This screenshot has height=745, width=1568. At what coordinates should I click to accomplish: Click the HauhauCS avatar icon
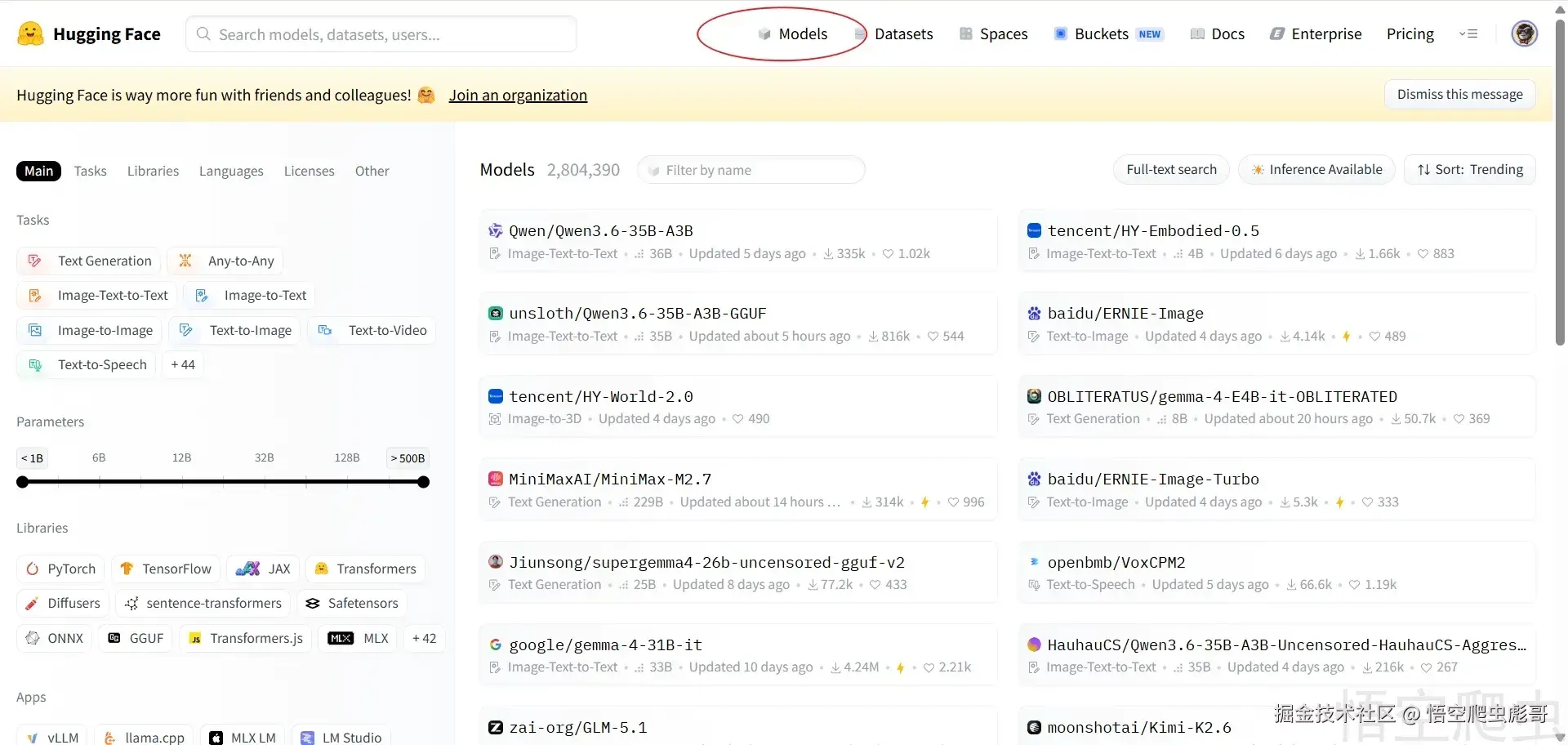1034,645
